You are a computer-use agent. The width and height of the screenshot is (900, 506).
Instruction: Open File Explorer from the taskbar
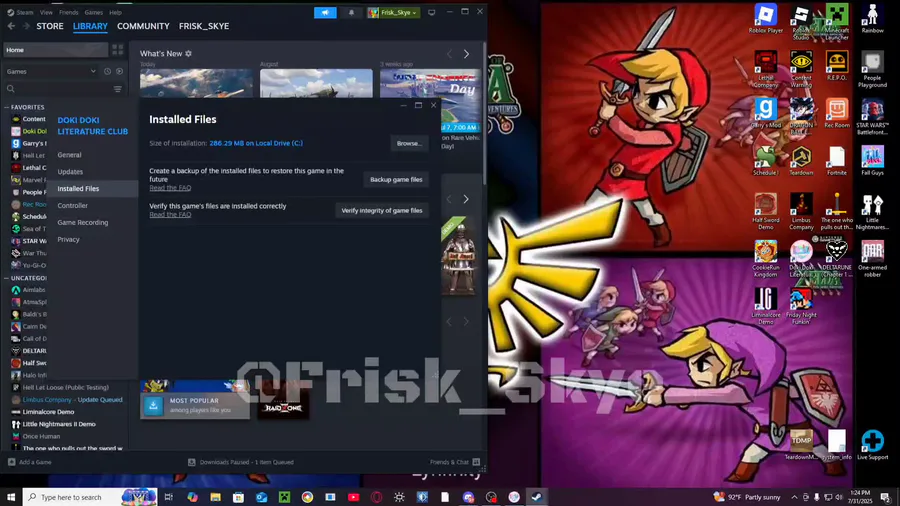click(x=215, y=497)
